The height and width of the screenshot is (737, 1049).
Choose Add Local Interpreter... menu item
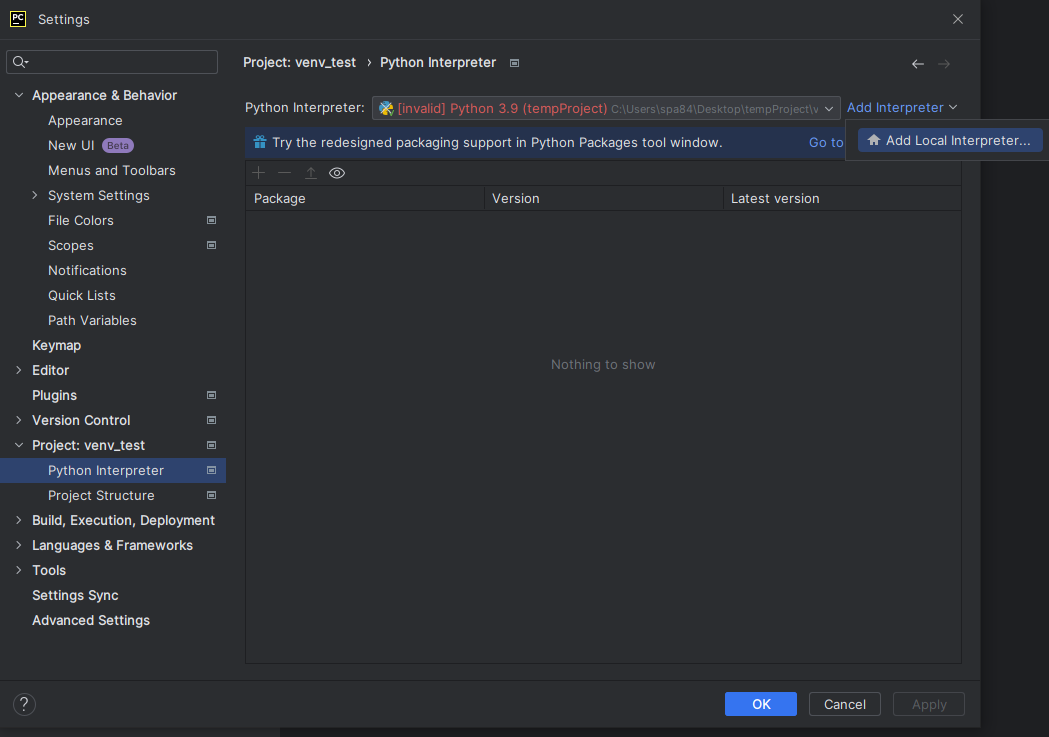(950, 140)
